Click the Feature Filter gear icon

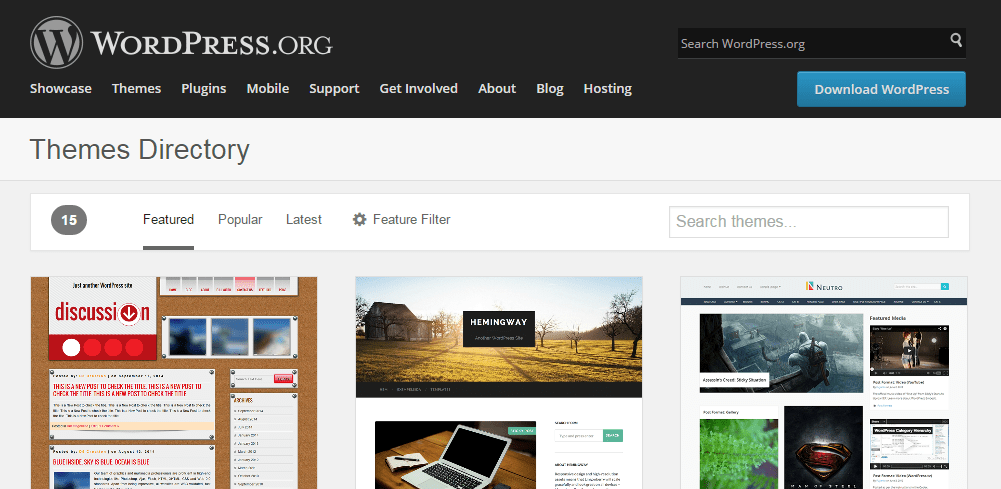(x=359, y=220)
